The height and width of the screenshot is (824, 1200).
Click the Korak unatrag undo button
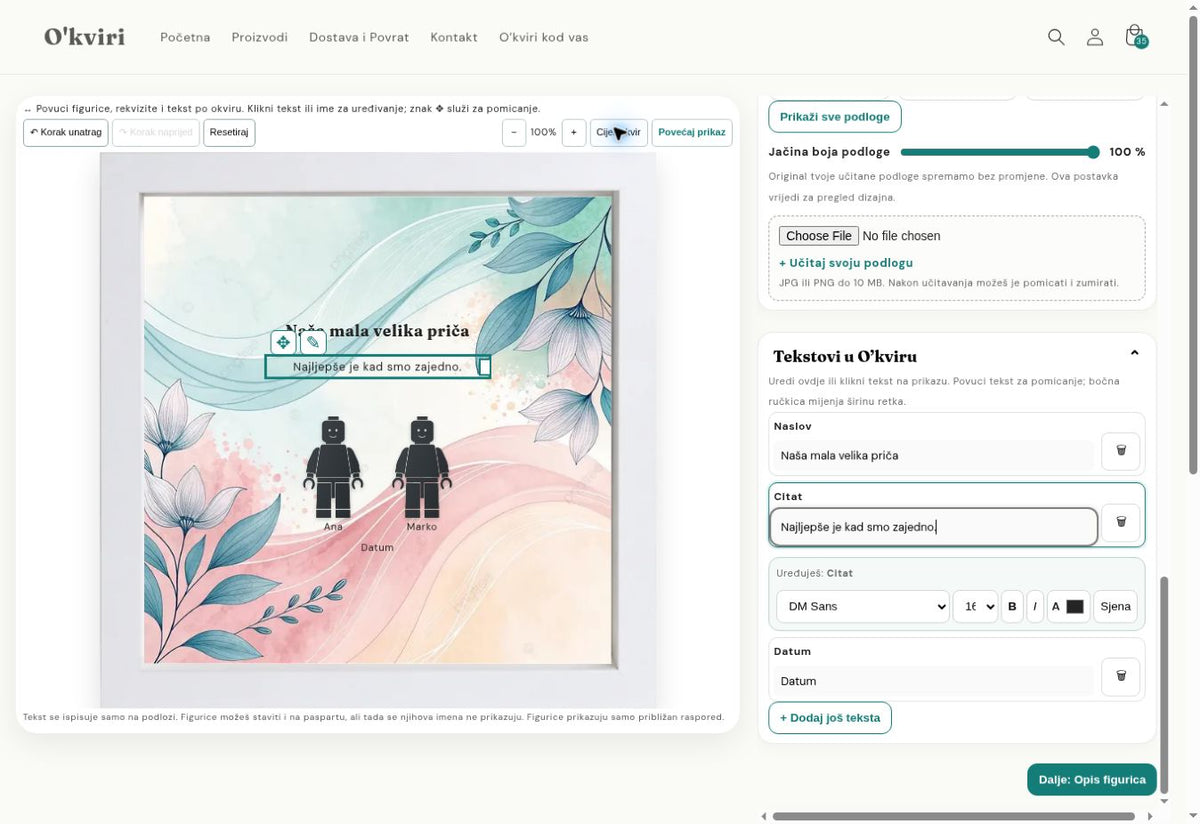(x=66, y=132)
